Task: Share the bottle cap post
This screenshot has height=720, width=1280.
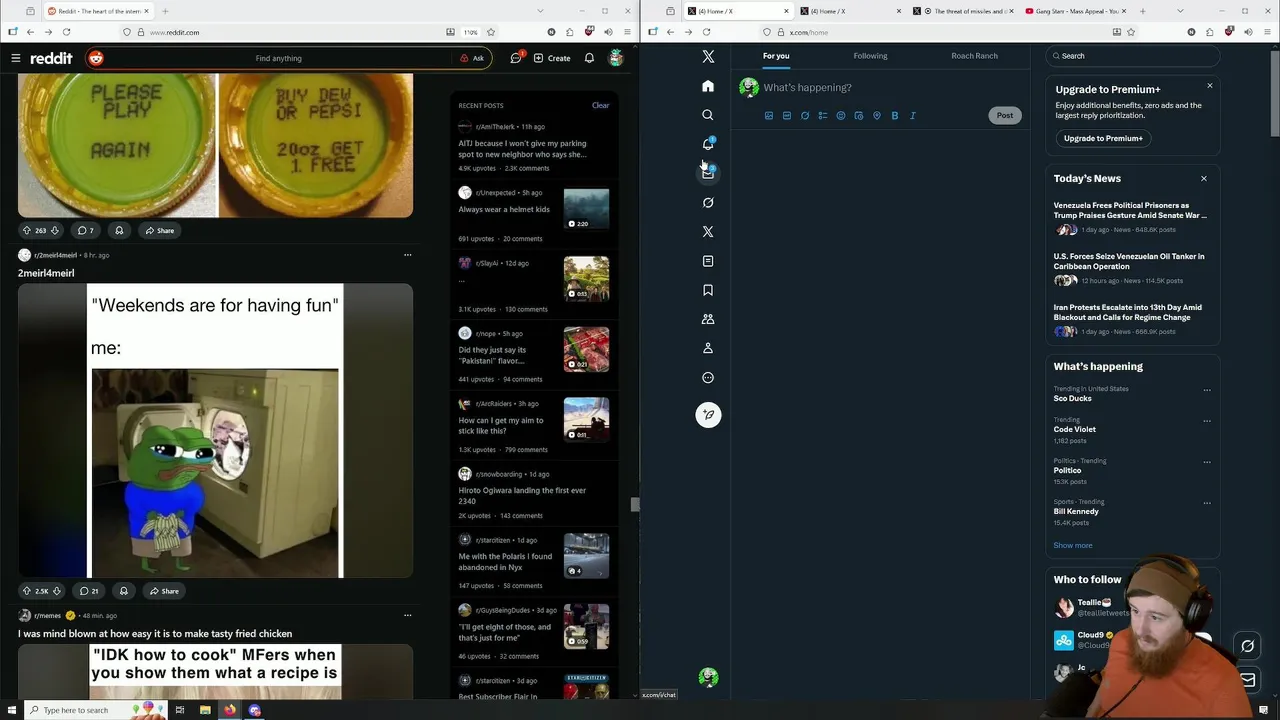Action: coord(159,230)
